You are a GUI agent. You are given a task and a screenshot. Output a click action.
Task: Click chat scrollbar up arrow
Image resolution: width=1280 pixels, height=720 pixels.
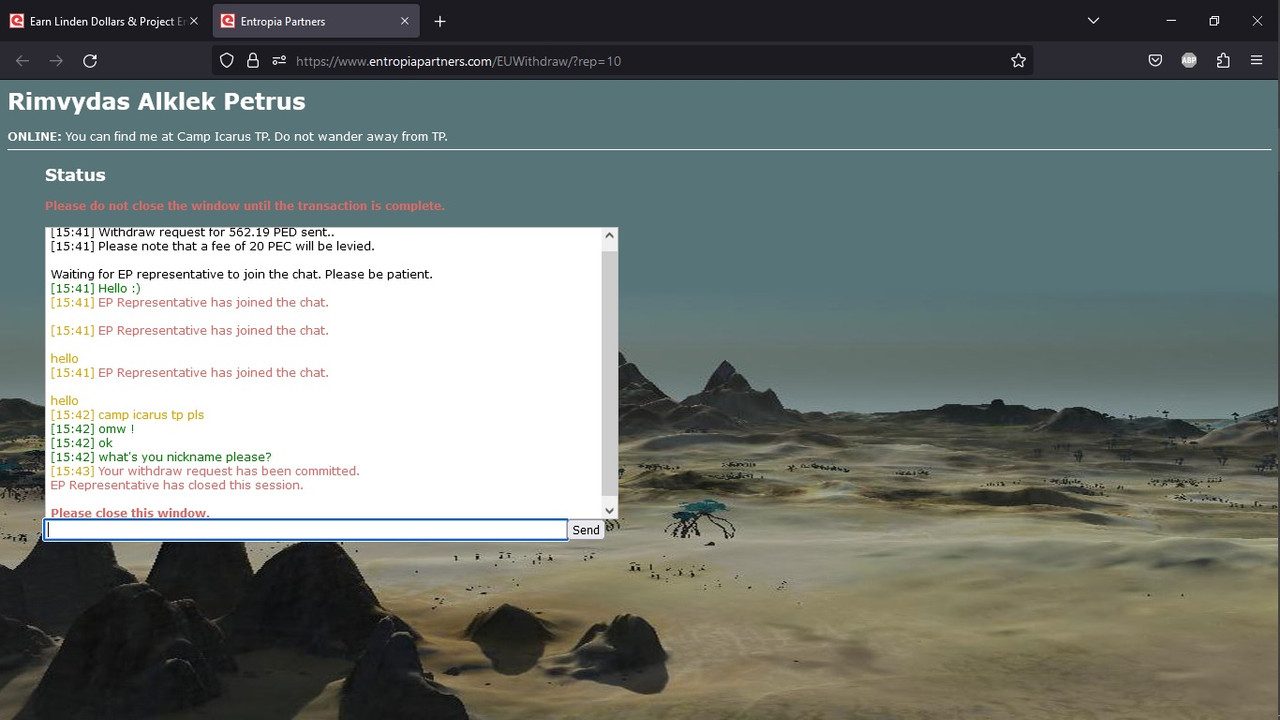[609, 236]
